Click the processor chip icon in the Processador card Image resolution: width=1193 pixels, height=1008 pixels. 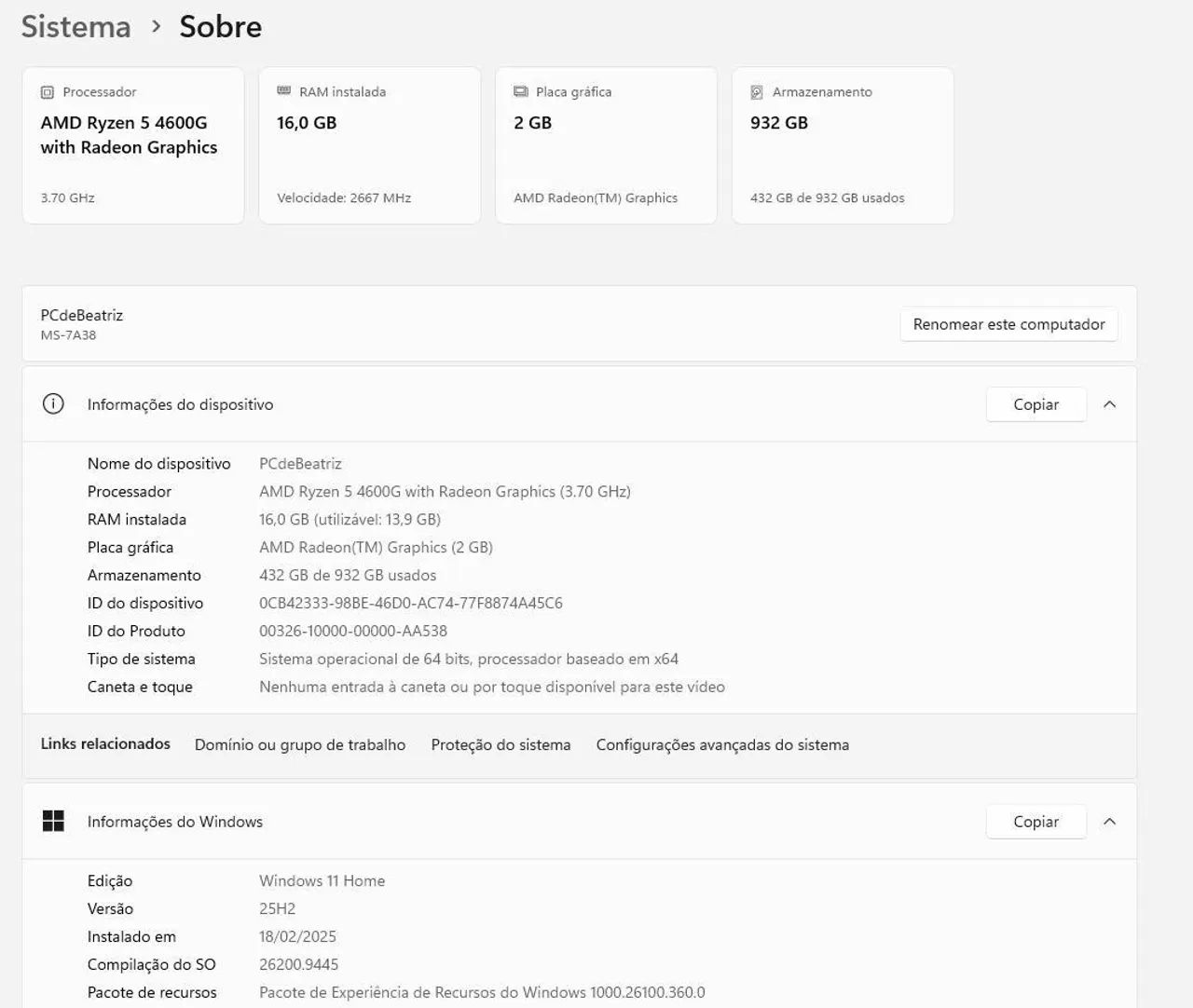click(48, 92)
